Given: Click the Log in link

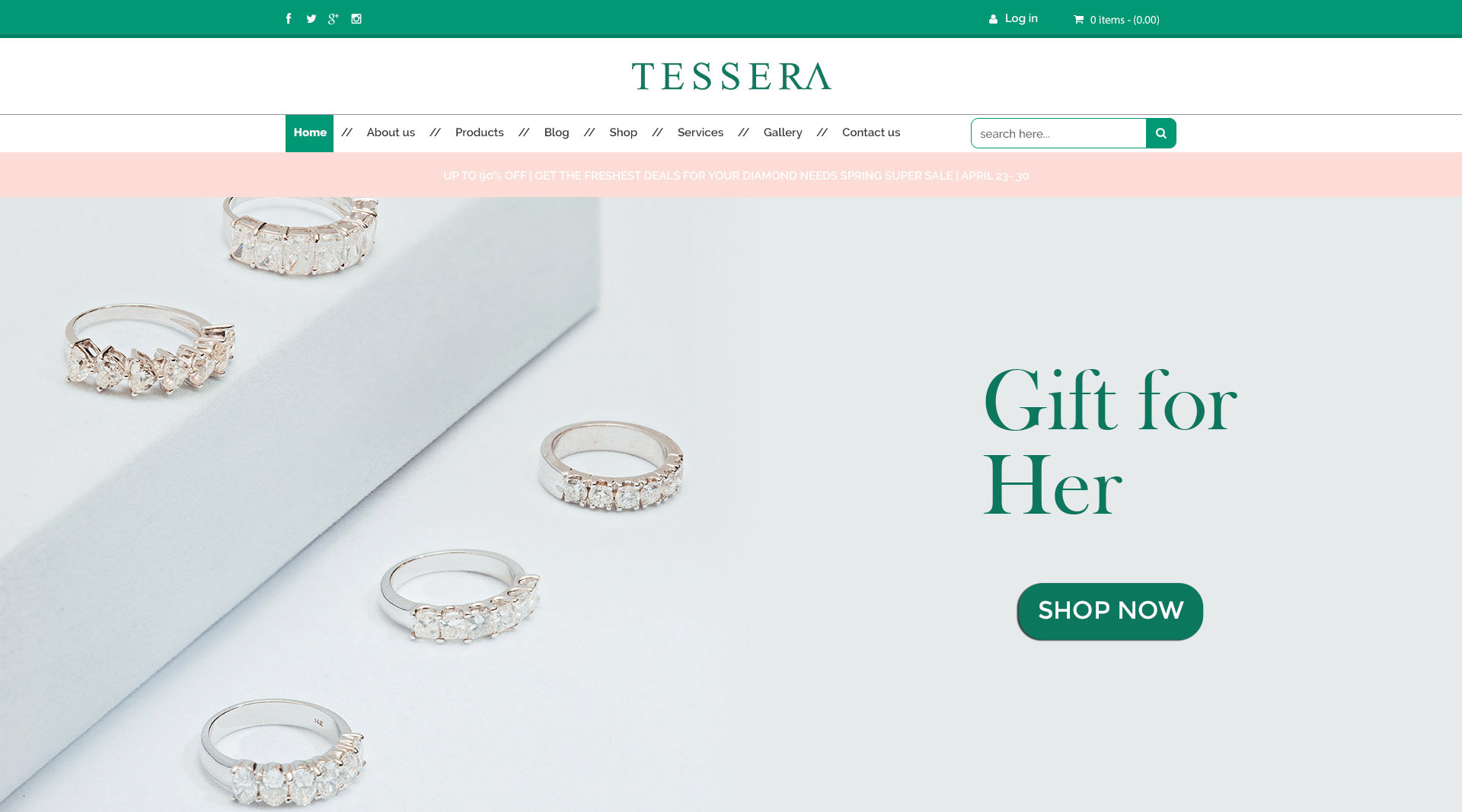Looking at the screenshot, I should pos(1021,18).
